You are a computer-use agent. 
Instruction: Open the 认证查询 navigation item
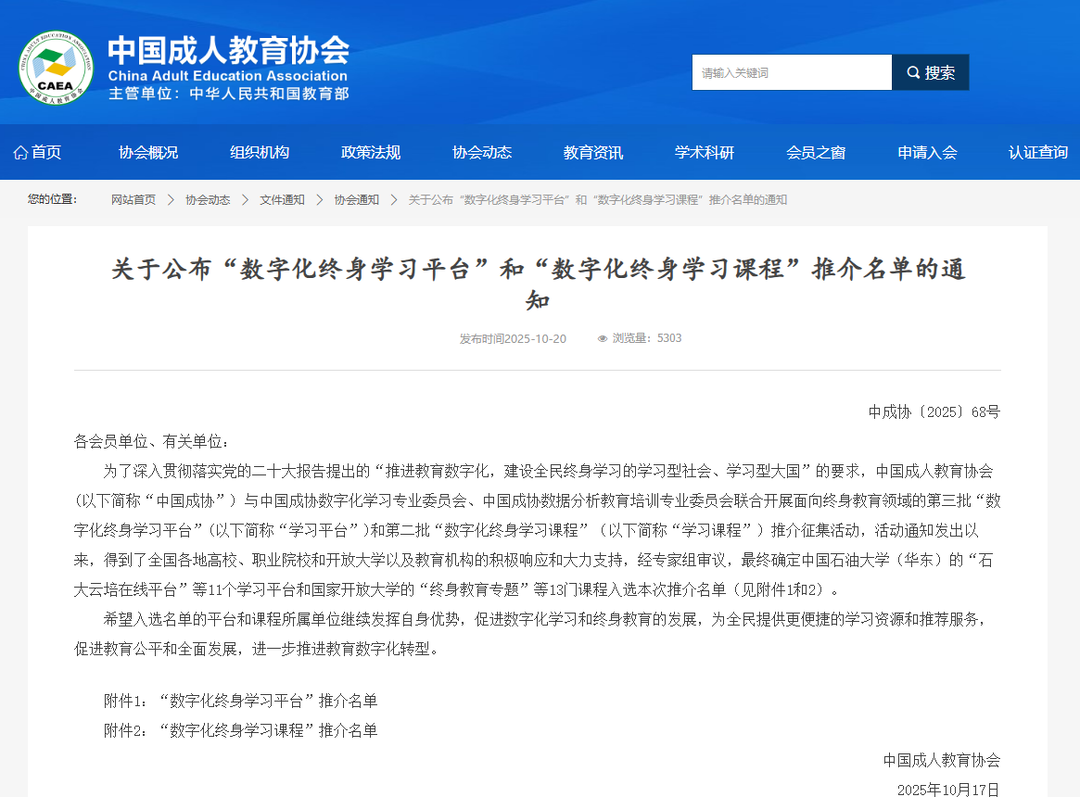[1037, 152]
